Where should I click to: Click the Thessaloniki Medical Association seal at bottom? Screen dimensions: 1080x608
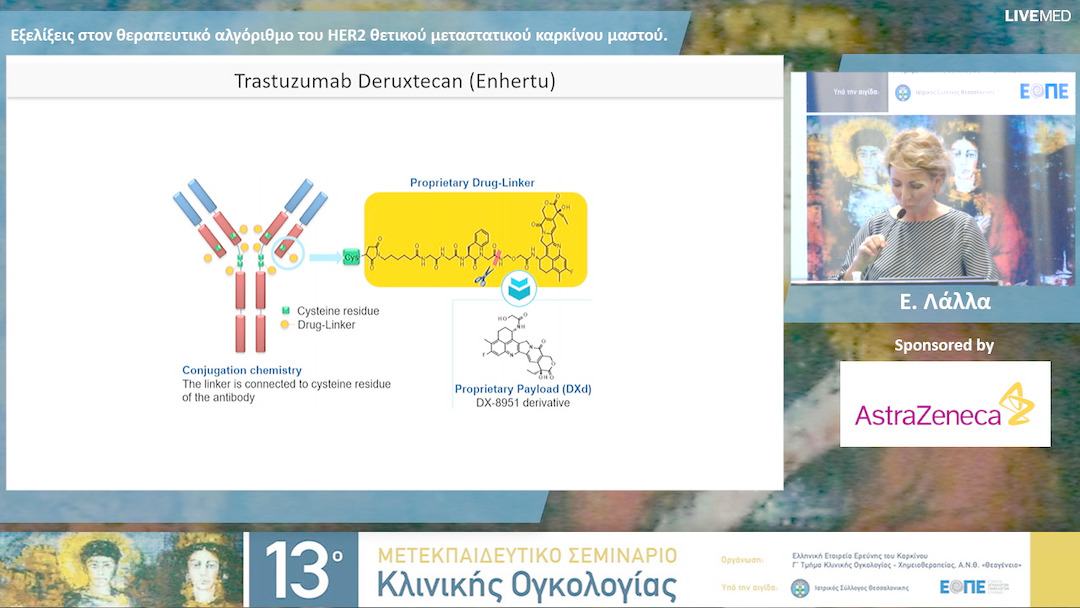800,588
